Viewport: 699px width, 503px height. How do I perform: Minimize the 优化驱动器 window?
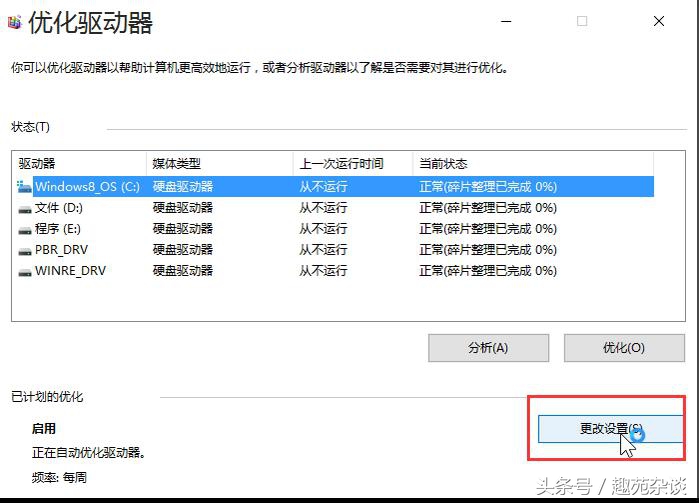click(x=506, y=21)
